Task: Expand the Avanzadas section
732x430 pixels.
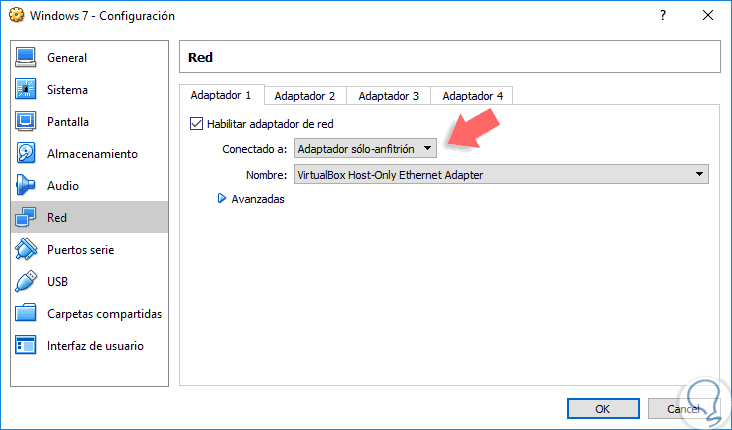Action: (223, 199)
